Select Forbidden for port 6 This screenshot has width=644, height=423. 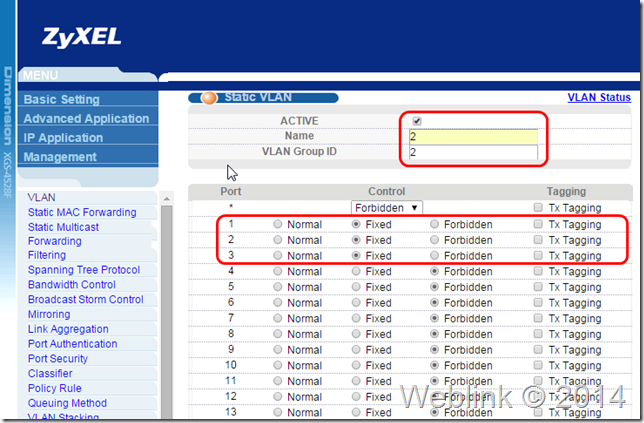[435, 303]
